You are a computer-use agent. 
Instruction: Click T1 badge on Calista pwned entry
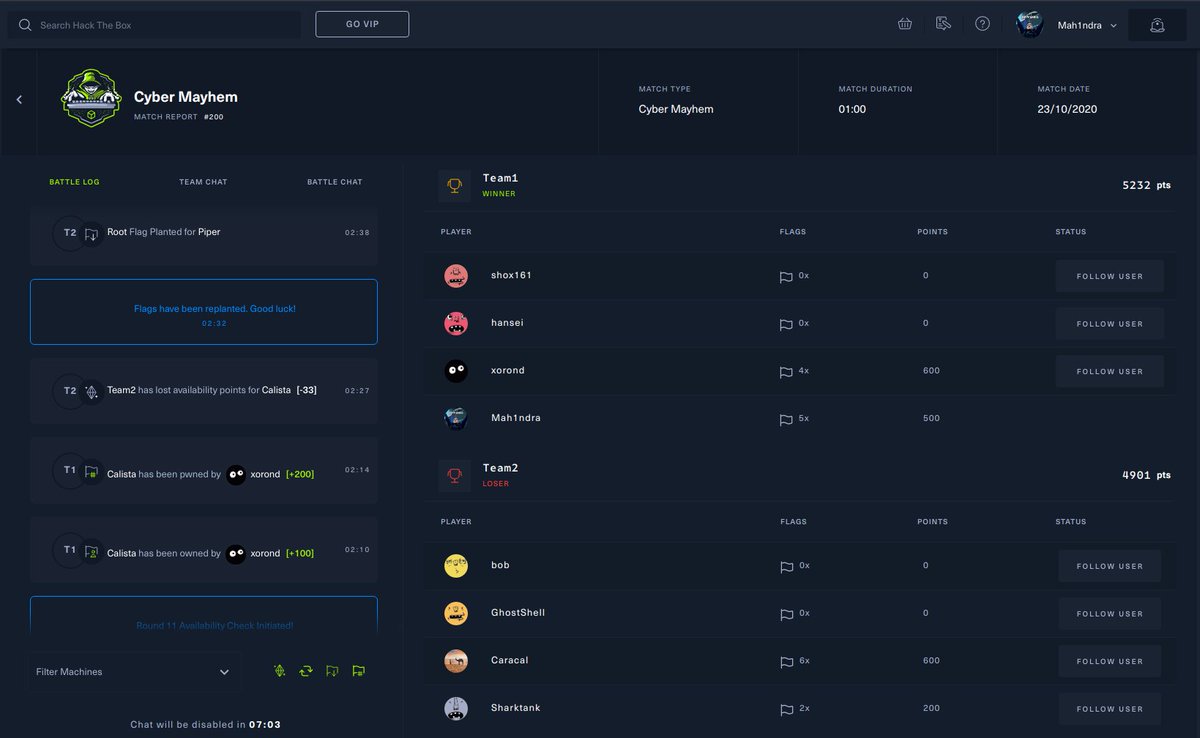click(70, 470)
